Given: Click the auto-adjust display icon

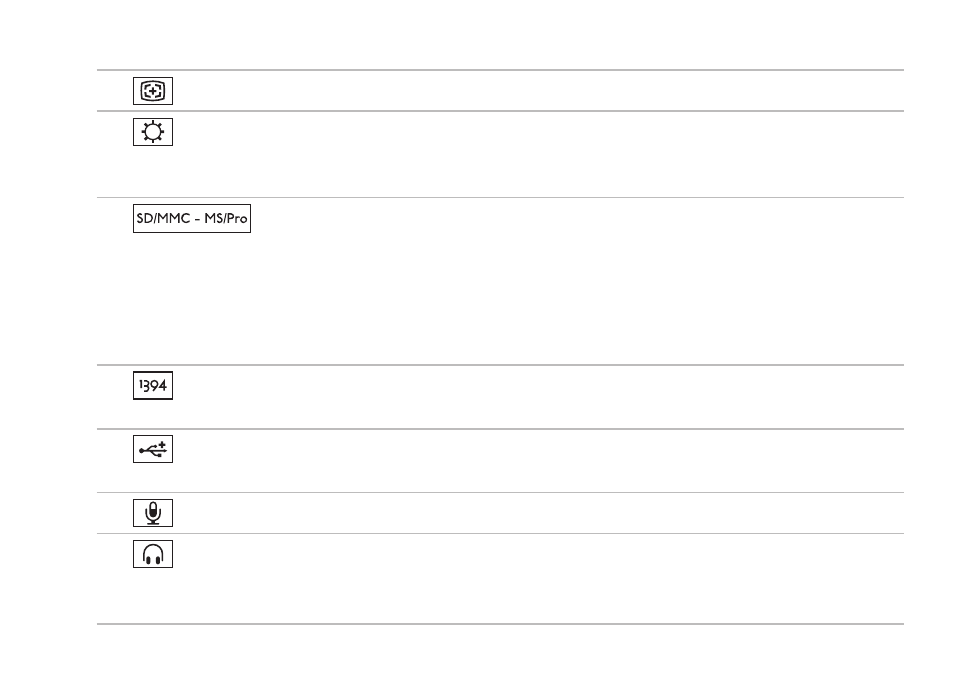Looking at the screenshot, I should pyautogui.click(x=153, y=91).
